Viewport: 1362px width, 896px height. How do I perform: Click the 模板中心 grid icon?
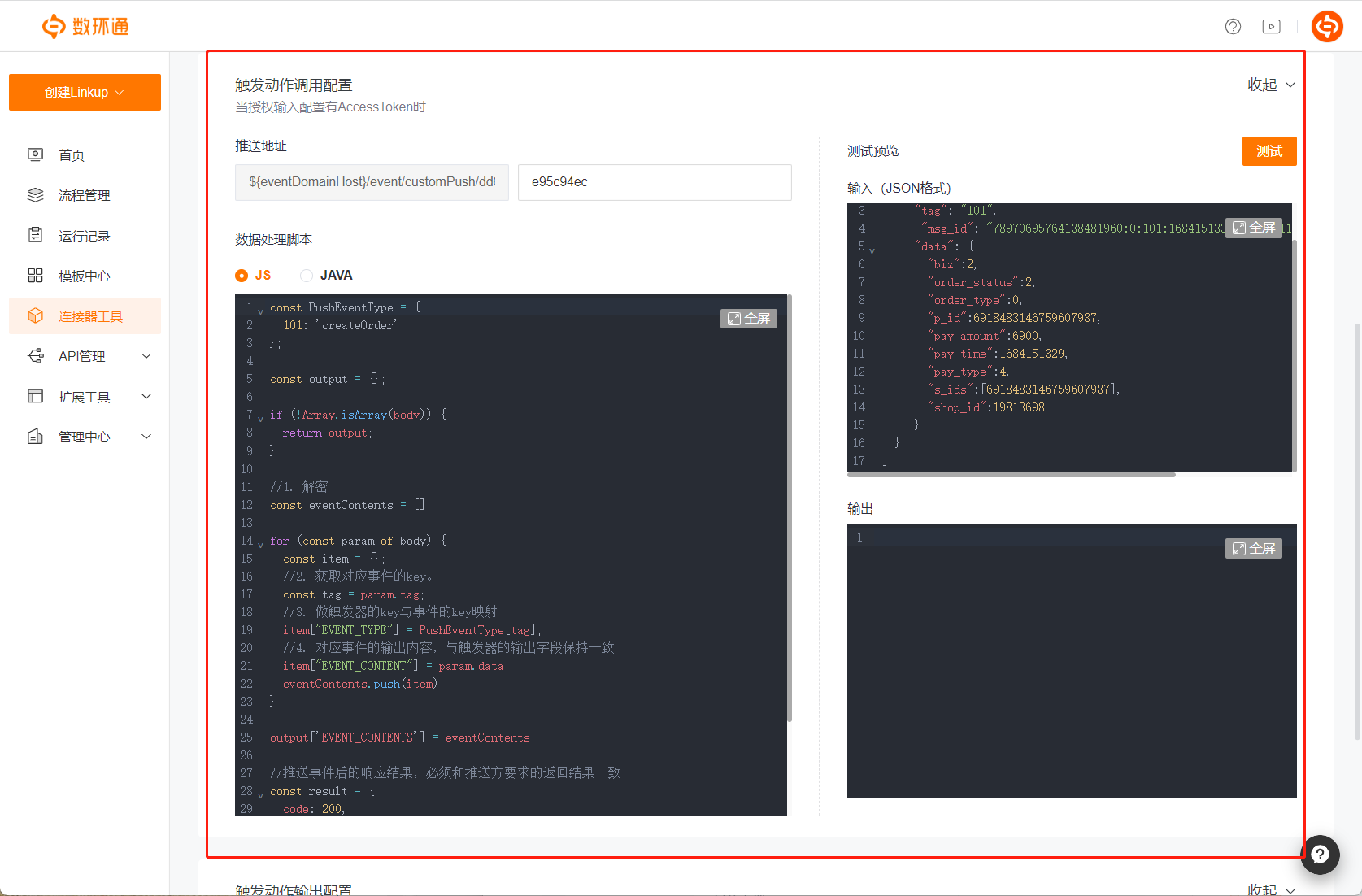[35, 276]
